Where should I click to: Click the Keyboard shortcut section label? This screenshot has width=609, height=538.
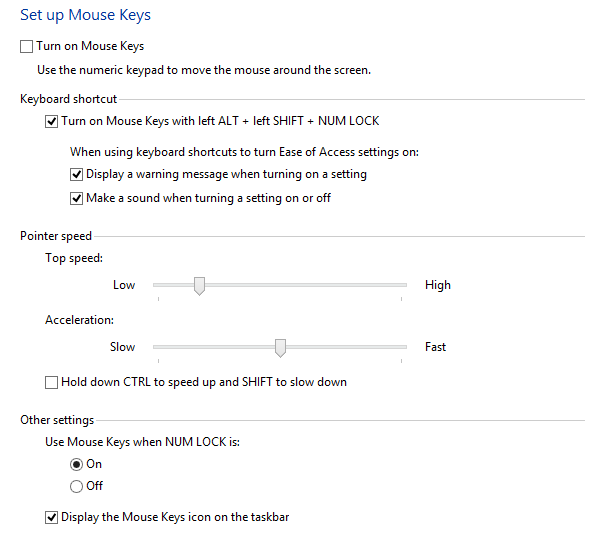point(68,99)
